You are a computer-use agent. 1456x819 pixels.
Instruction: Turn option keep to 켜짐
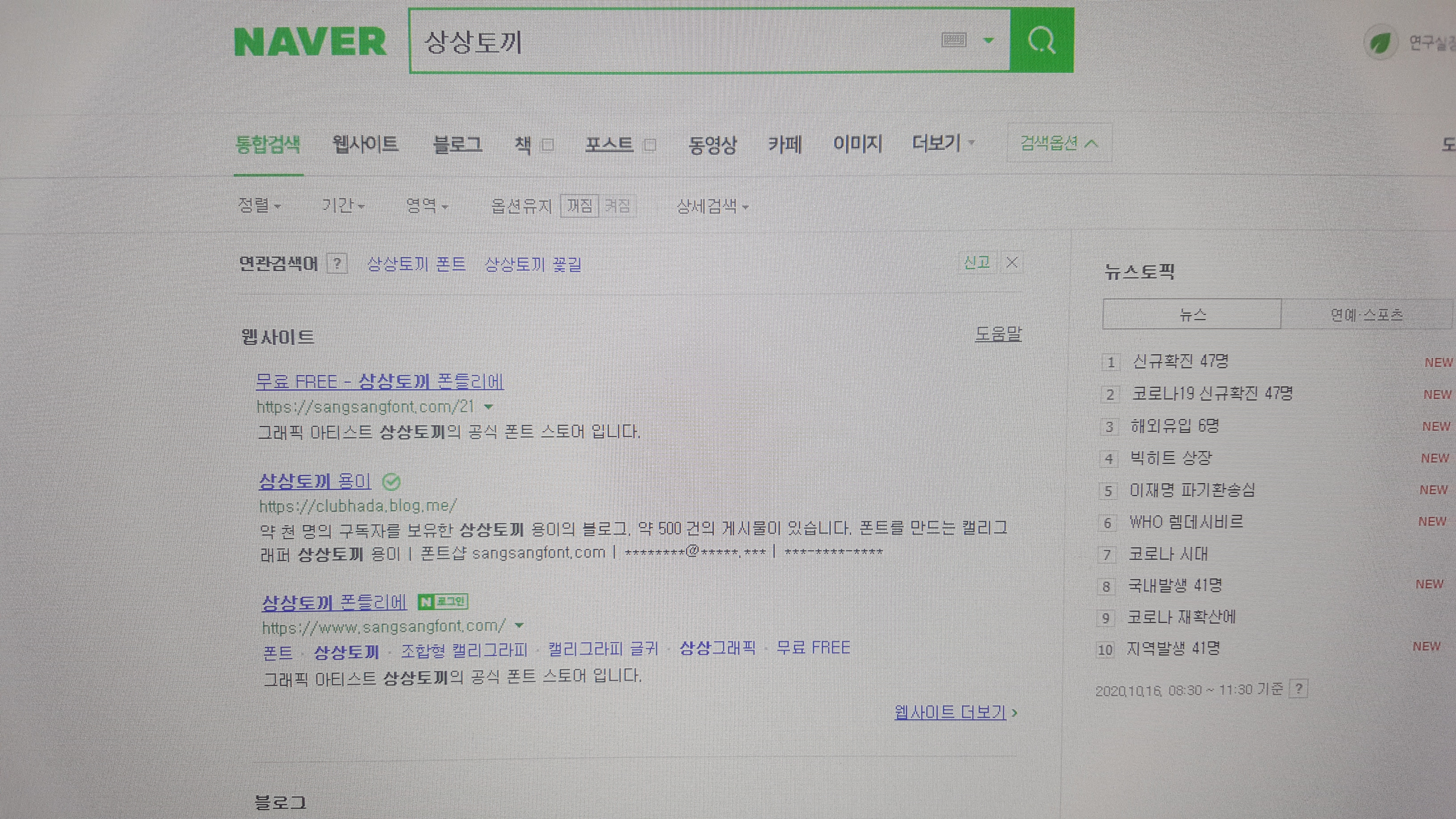616,206
